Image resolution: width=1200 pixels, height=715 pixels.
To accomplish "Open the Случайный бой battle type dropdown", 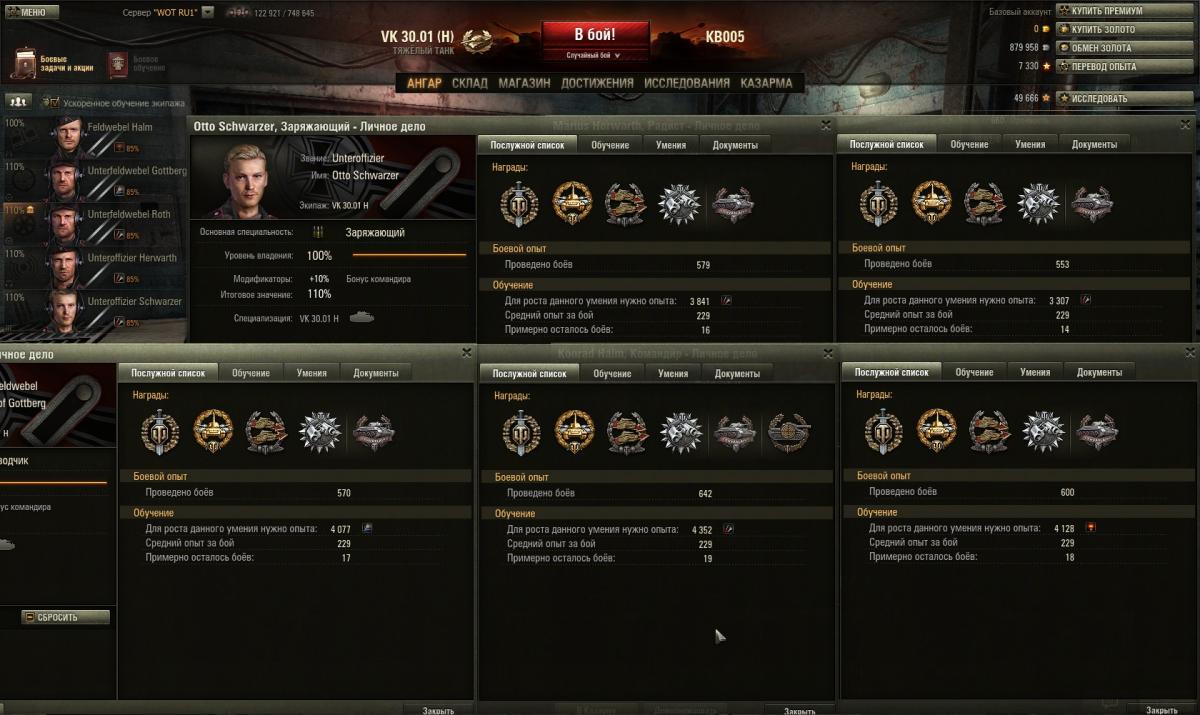I will click(594, 55).
